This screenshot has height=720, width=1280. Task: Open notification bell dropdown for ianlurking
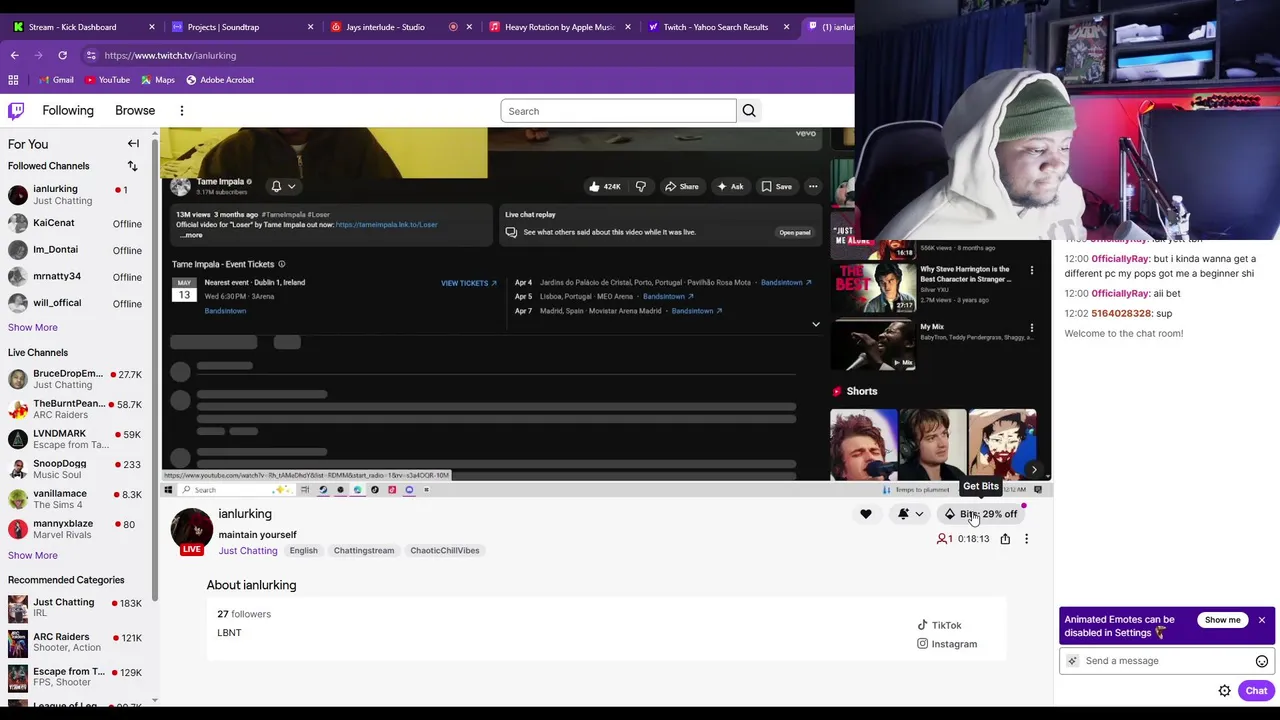[x=910, y=514]
